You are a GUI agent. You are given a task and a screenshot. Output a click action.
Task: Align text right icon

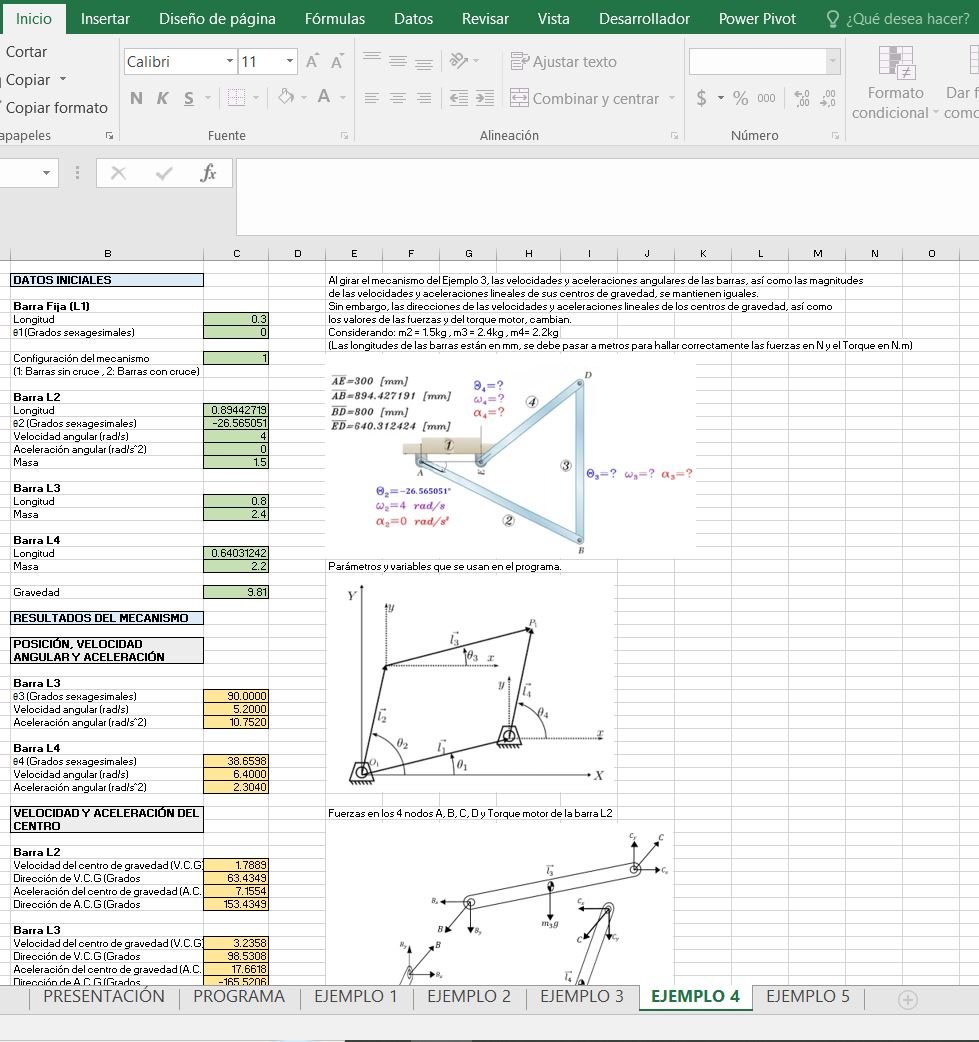point(424,98)
